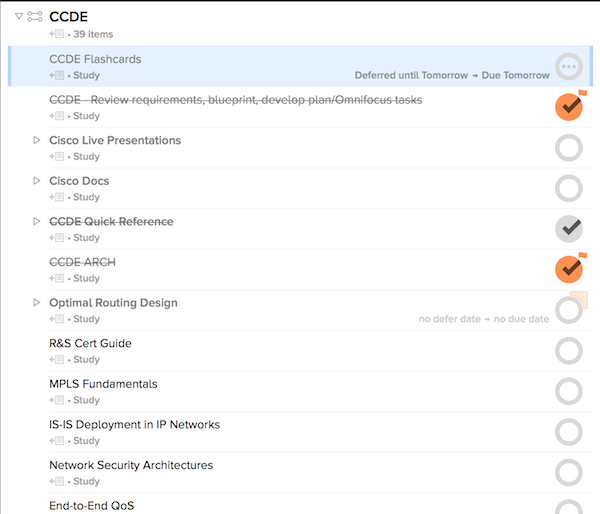Screen dimensions: 600x514
Task: Mark CCDE Flashcards status circle complete
Action: [x=569, y=66]
